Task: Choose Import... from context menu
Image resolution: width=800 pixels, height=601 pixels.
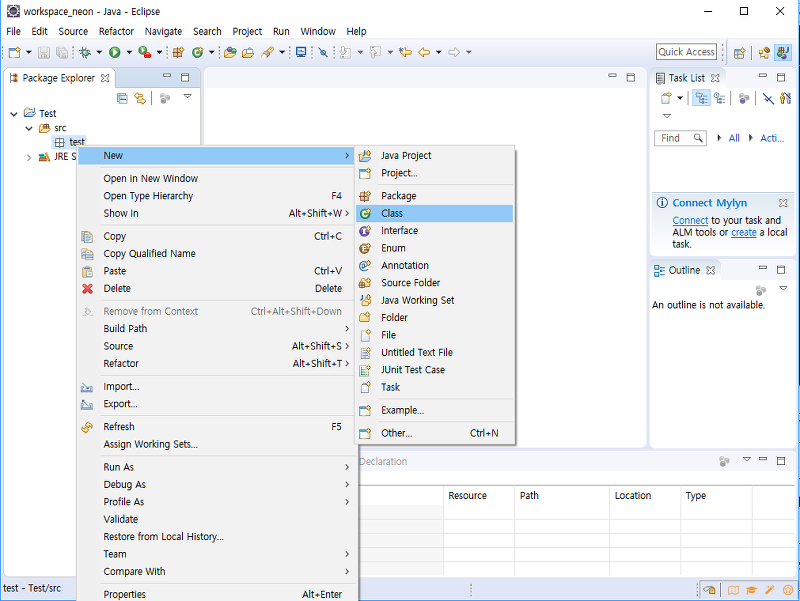Action: point(216,387)
